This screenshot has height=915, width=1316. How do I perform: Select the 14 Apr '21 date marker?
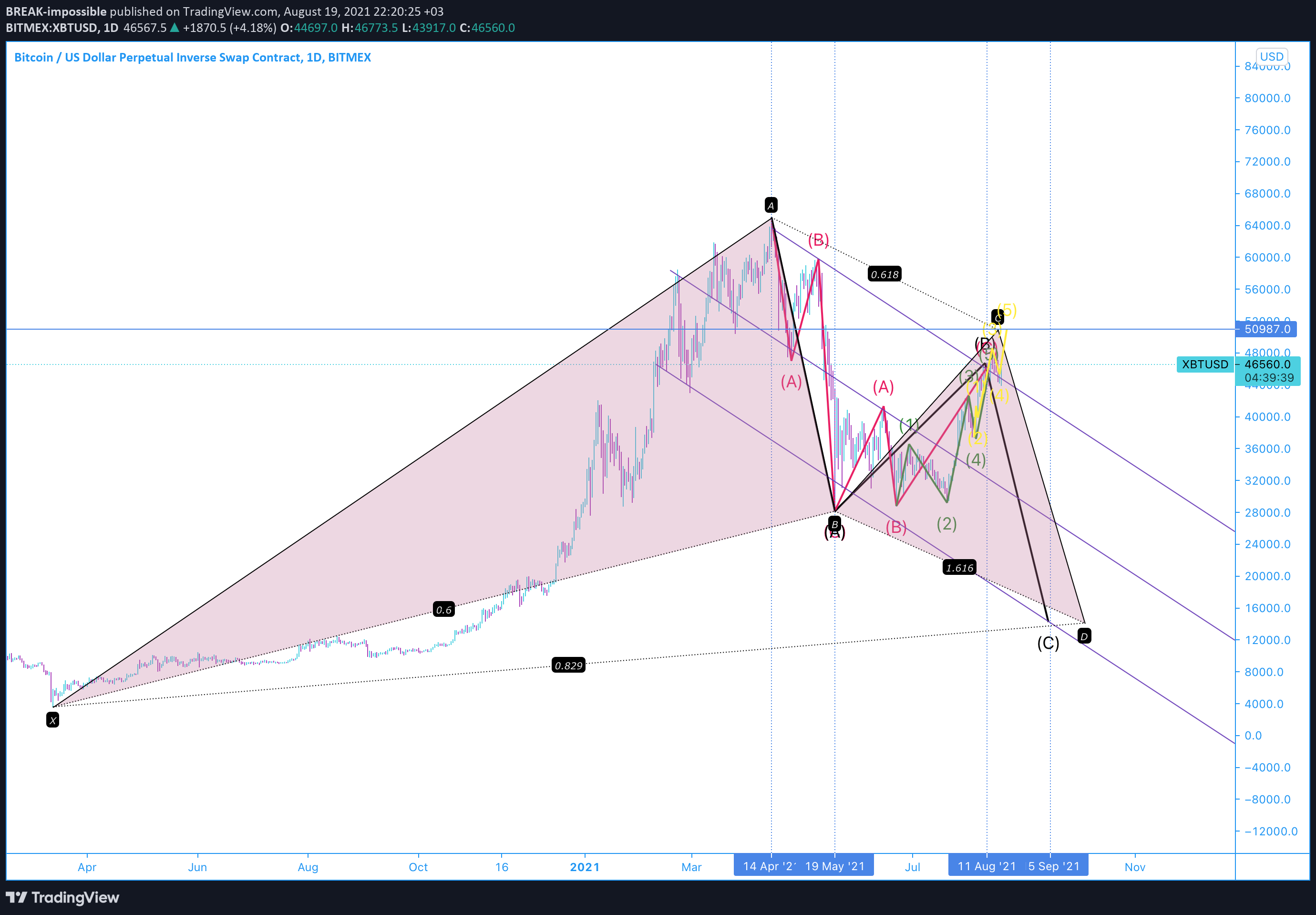coord(768,866)
